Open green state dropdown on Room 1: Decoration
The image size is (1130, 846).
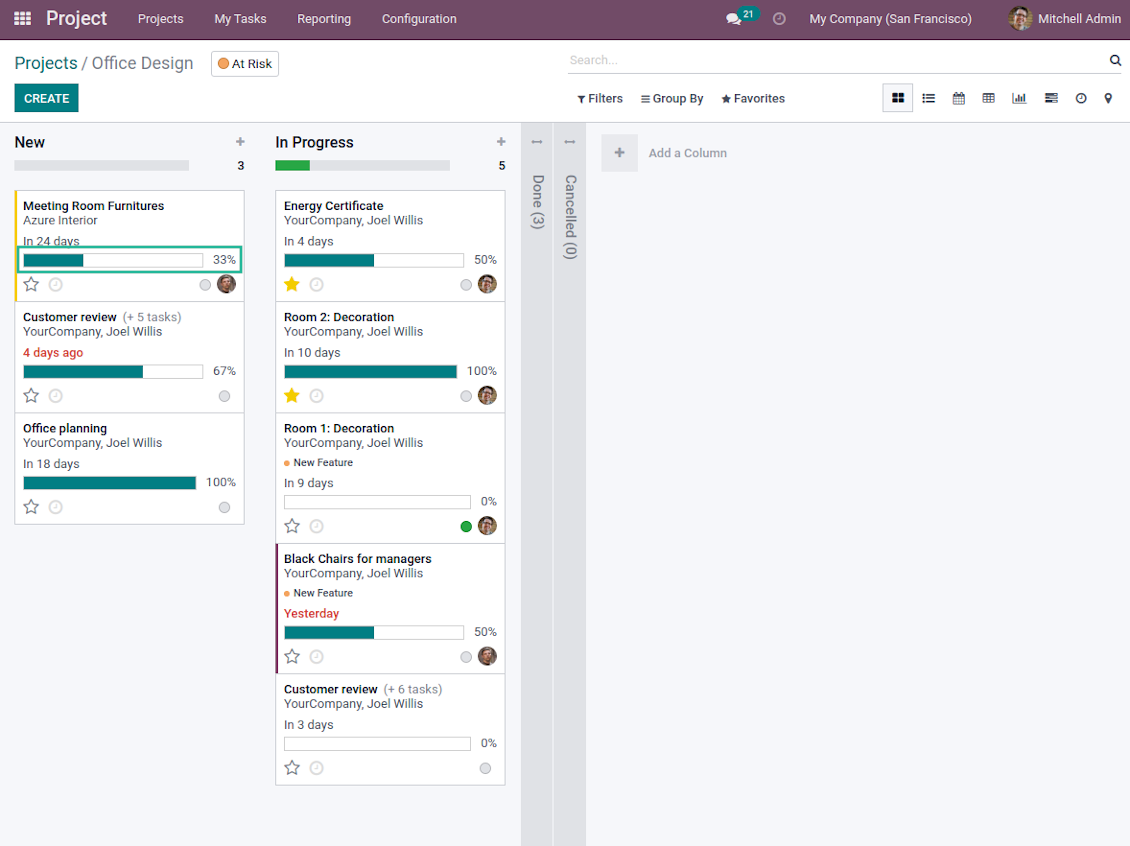click(x=466, y=527)
